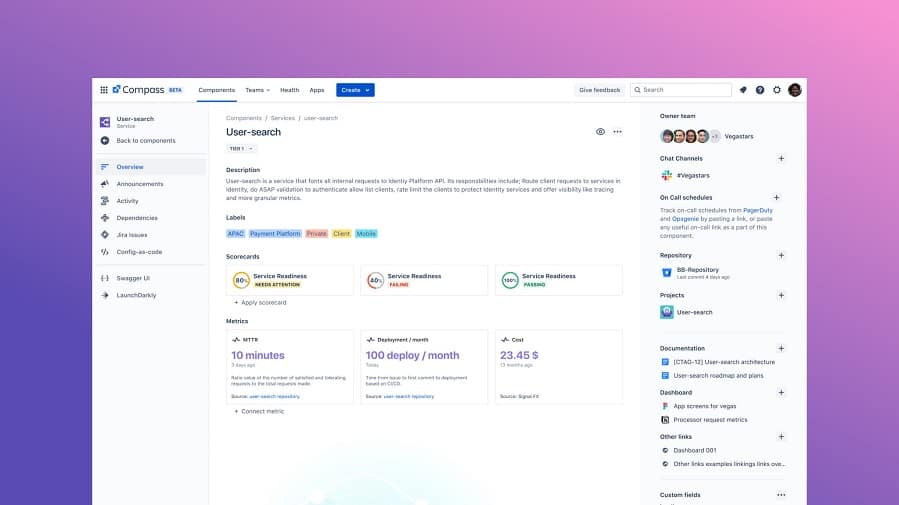Open Custom fields ellipsis menu

781,495
